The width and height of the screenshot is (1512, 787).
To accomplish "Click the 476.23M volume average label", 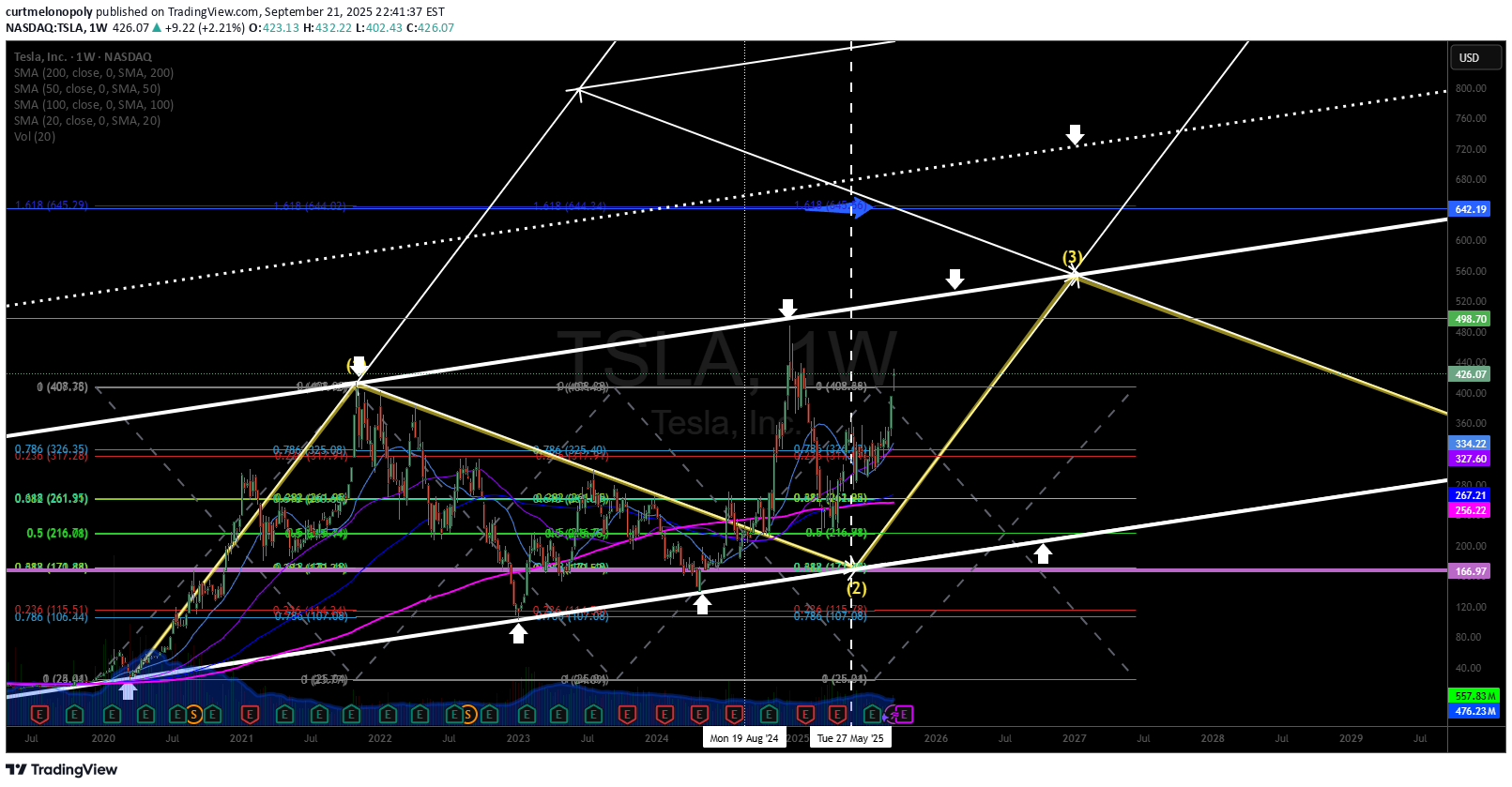I will click(1474, 711).
